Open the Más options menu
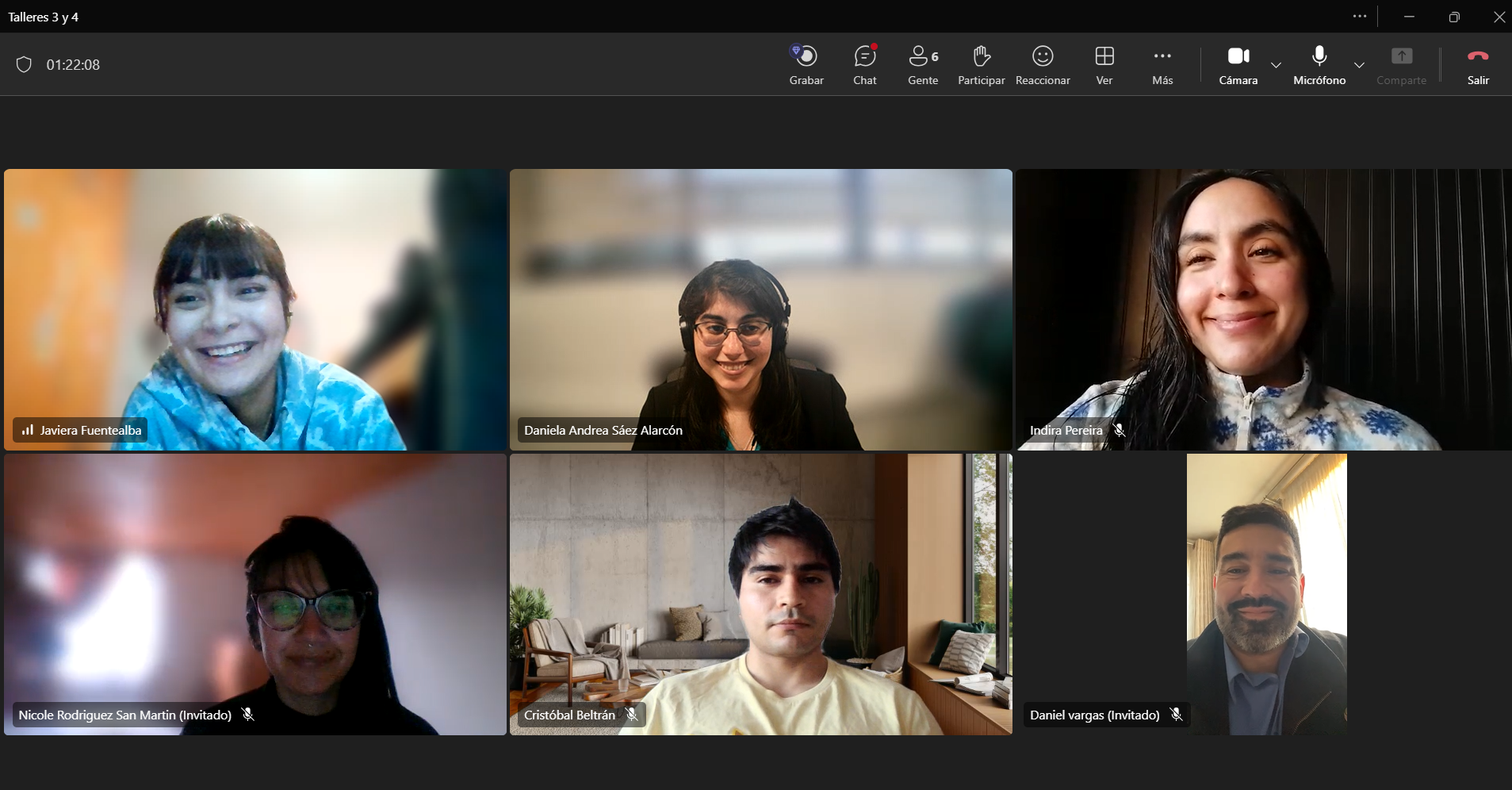Image resolution: width=1512 pixels, height=790 pixels. click(x=1162, y=65)
